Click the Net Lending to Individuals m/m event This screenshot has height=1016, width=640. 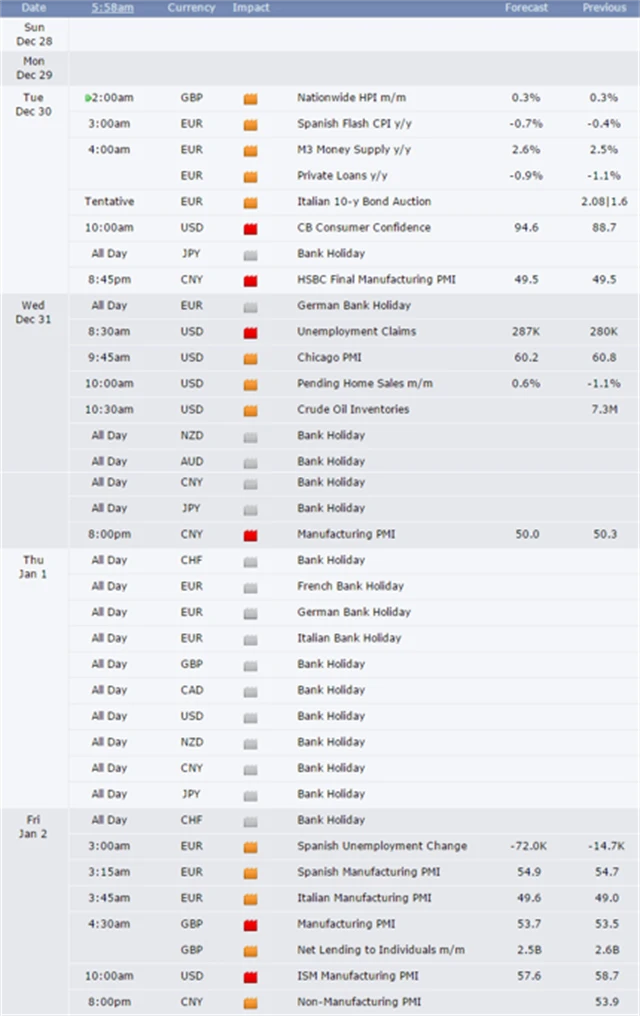380,950
